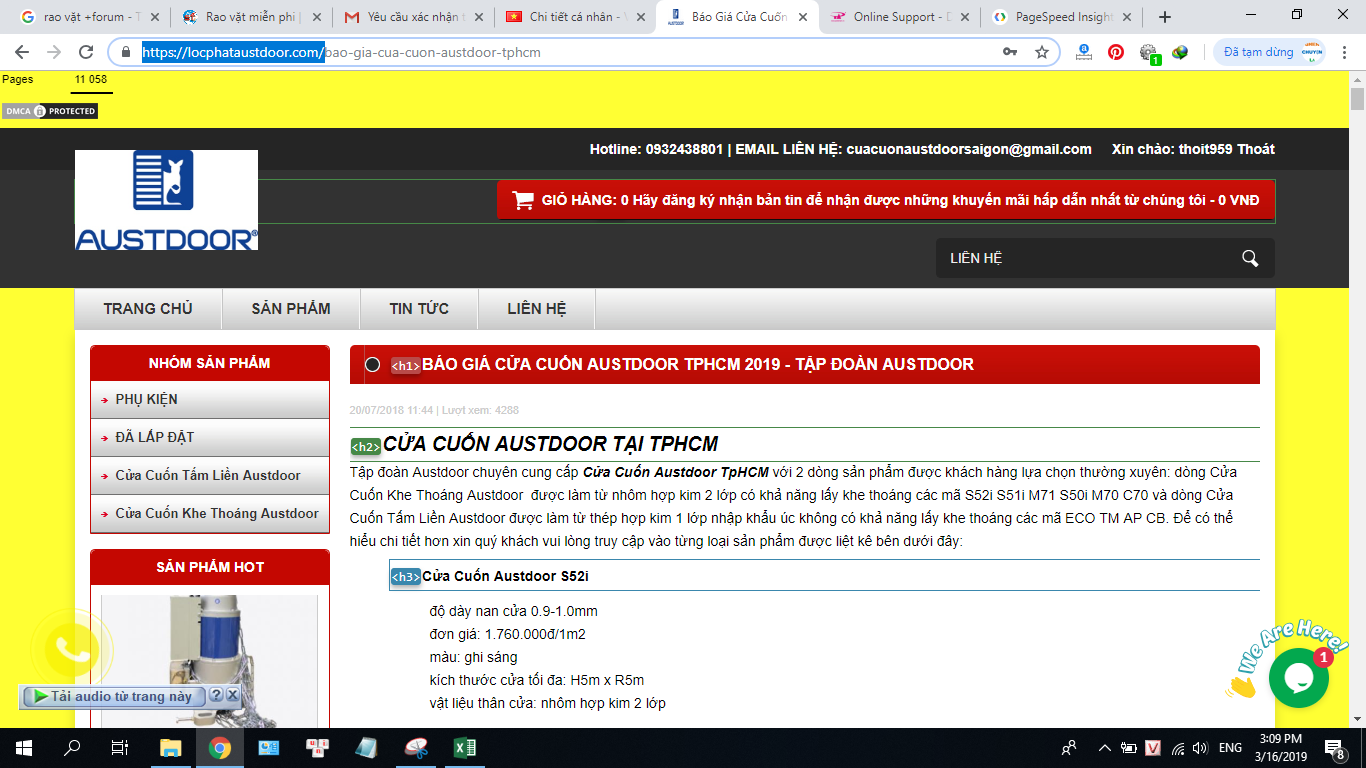Image resolution: width=1366 pixels, height=768 pixels.
Task: Open Excel from the taskbar
Action: click(464, 748)
